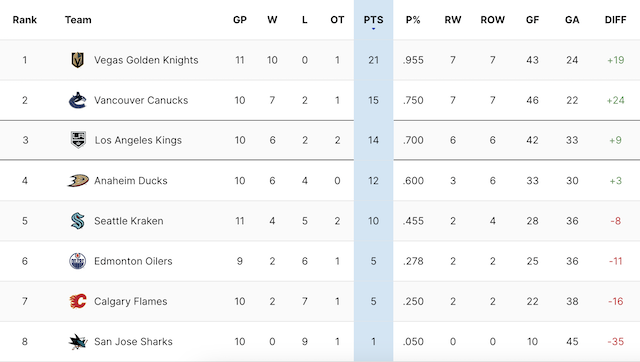The height and width of the screenshot is (362, 640).
Task: Open the Edmonton Oilers team link
Action: [x=133, y=261]
